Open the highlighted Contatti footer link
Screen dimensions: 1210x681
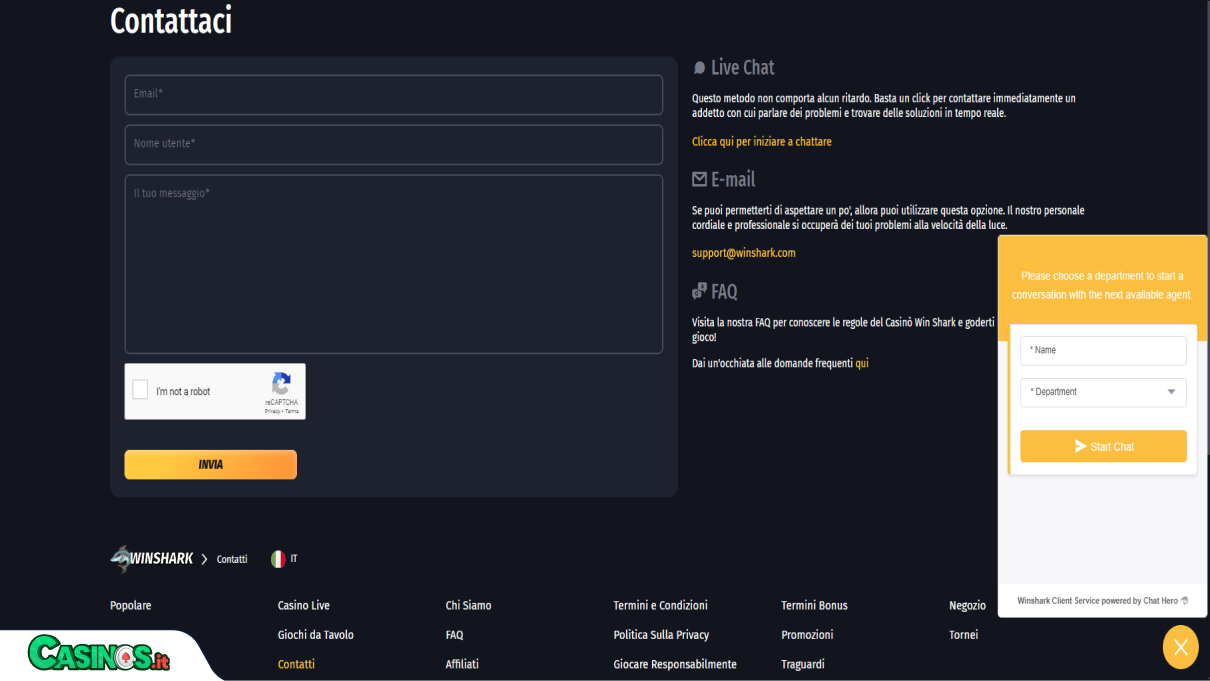(x=296, y=664)
